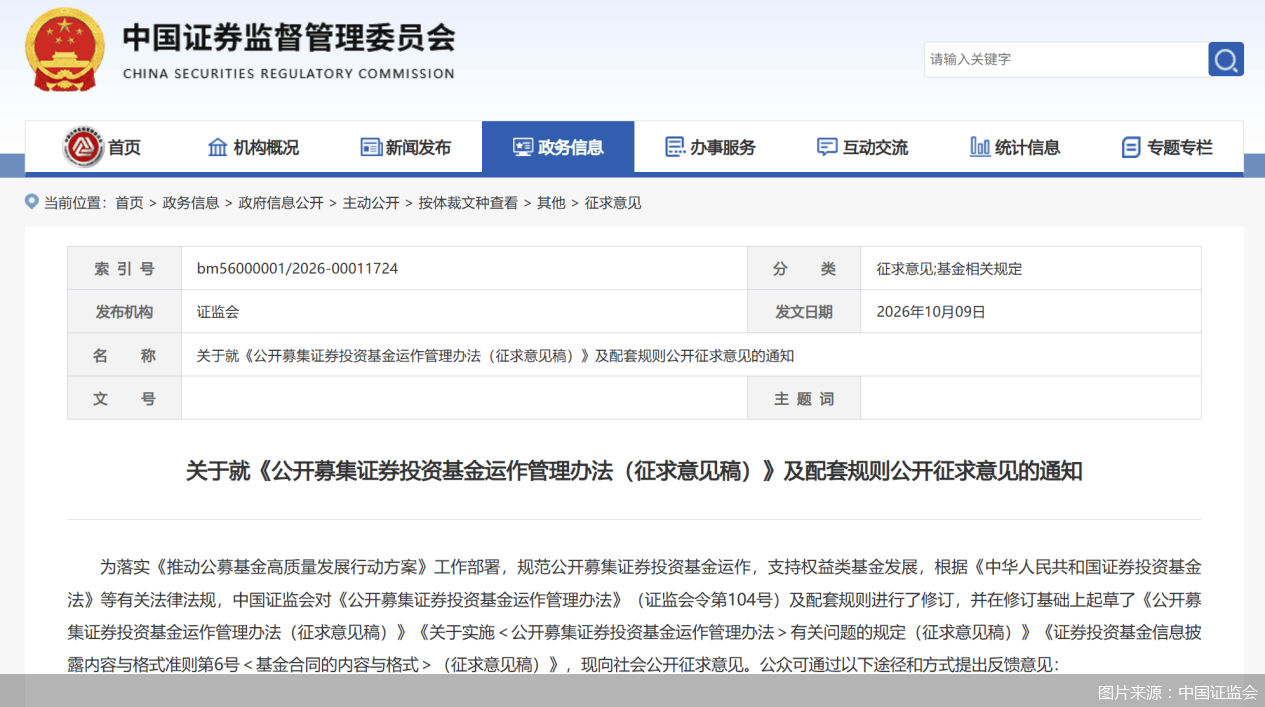Open the 专题专栏 navigation tab
1265x707 pixels.
1167,148
